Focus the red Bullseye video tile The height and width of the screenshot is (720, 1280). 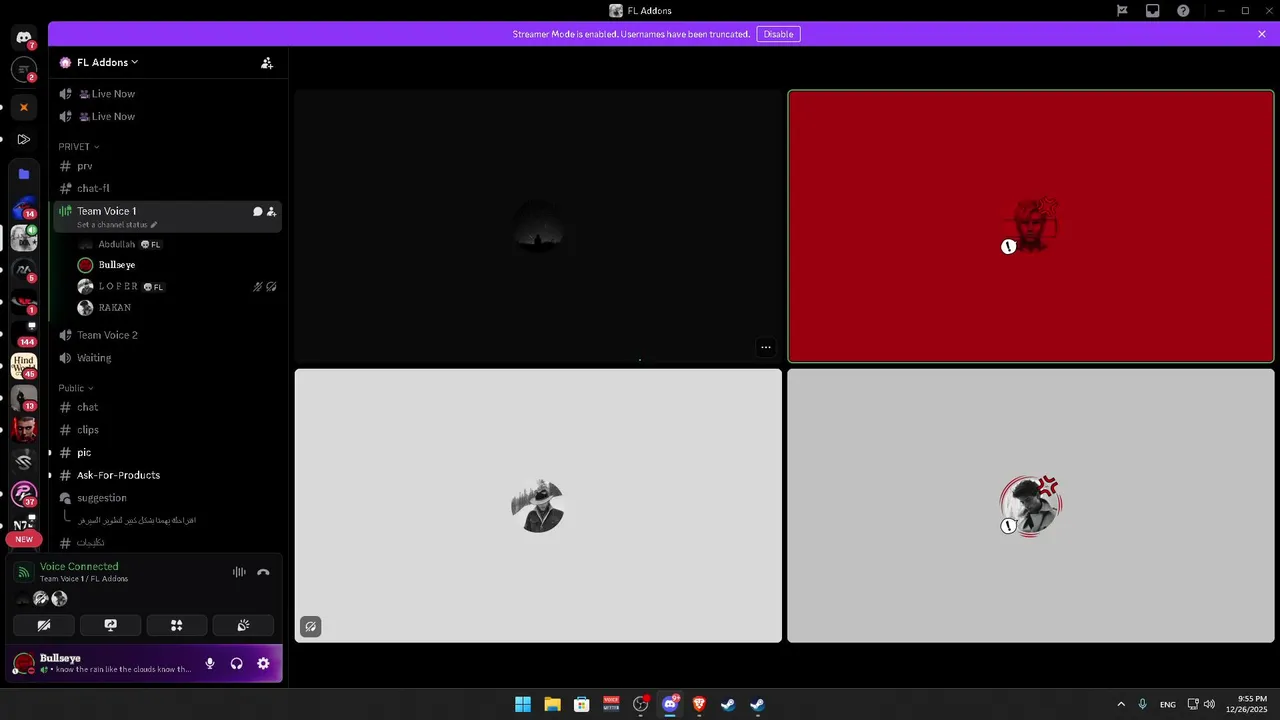[x=1031, y=226]
